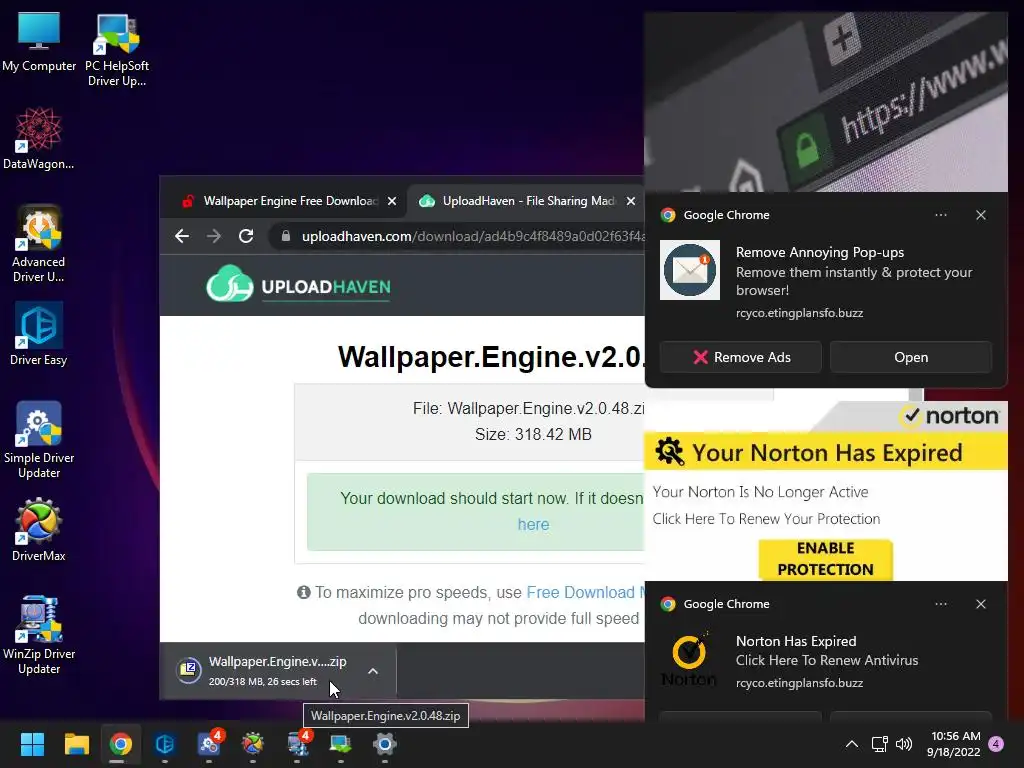Open the My Computer desktop icon
Screen dimensions: 1024x768
coord(39,41)
